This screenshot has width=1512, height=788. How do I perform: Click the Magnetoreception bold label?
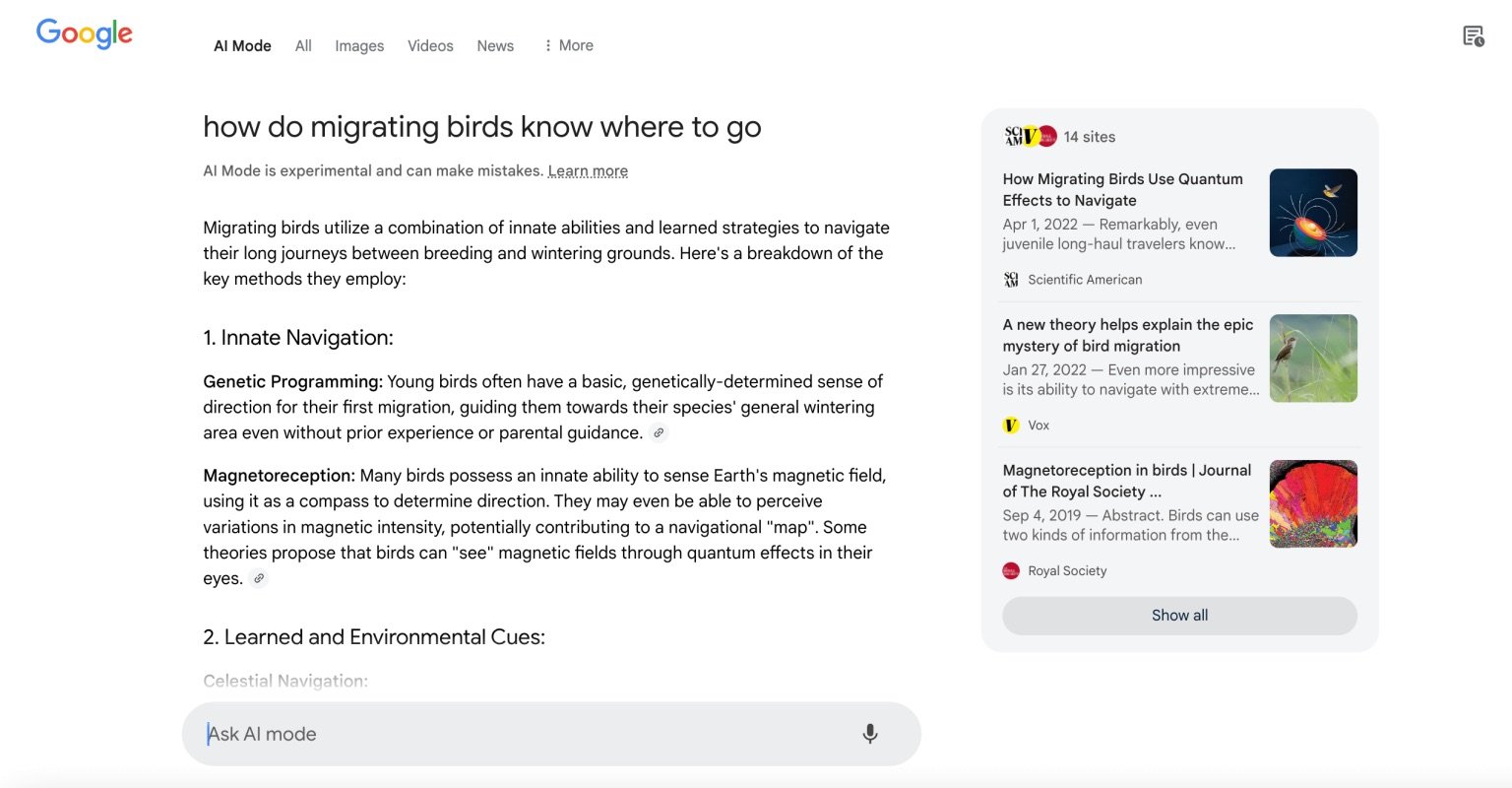pos(279,476)
